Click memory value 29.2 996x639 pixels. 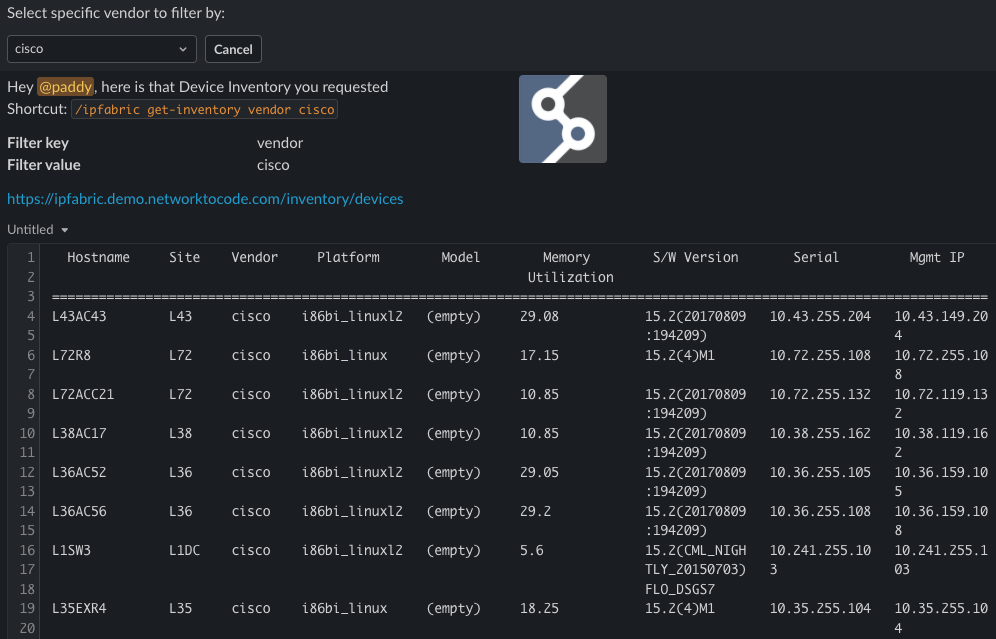coord(535,511)
